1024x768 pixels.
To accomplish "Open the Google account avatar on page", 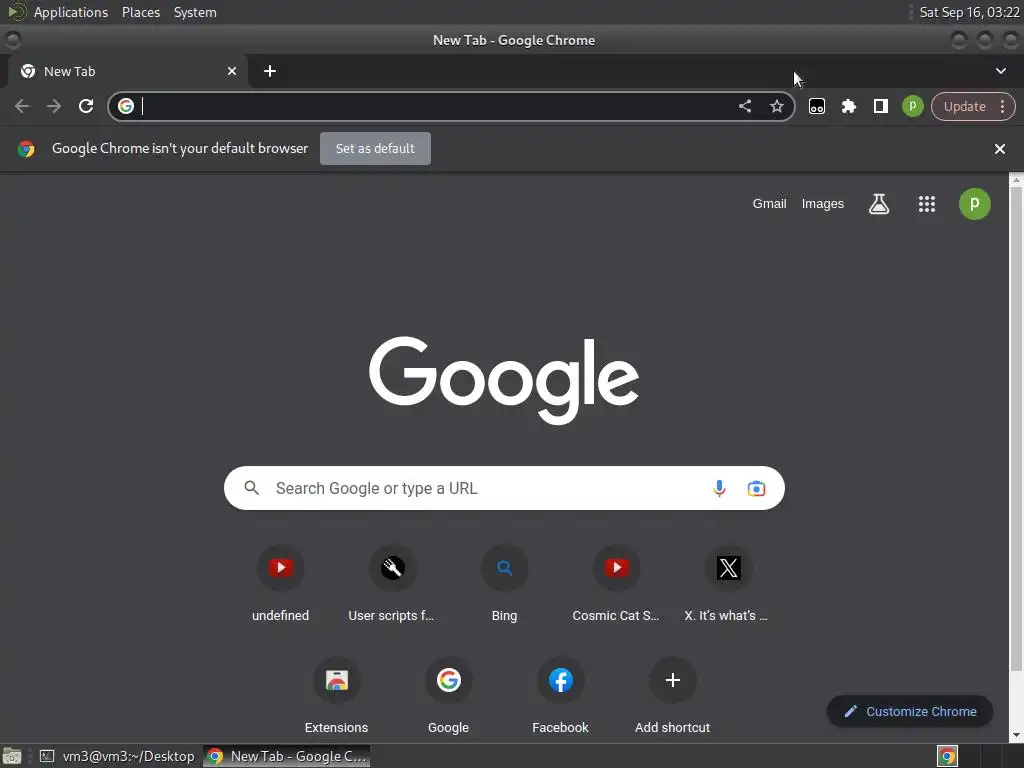I will coord(974,204).
